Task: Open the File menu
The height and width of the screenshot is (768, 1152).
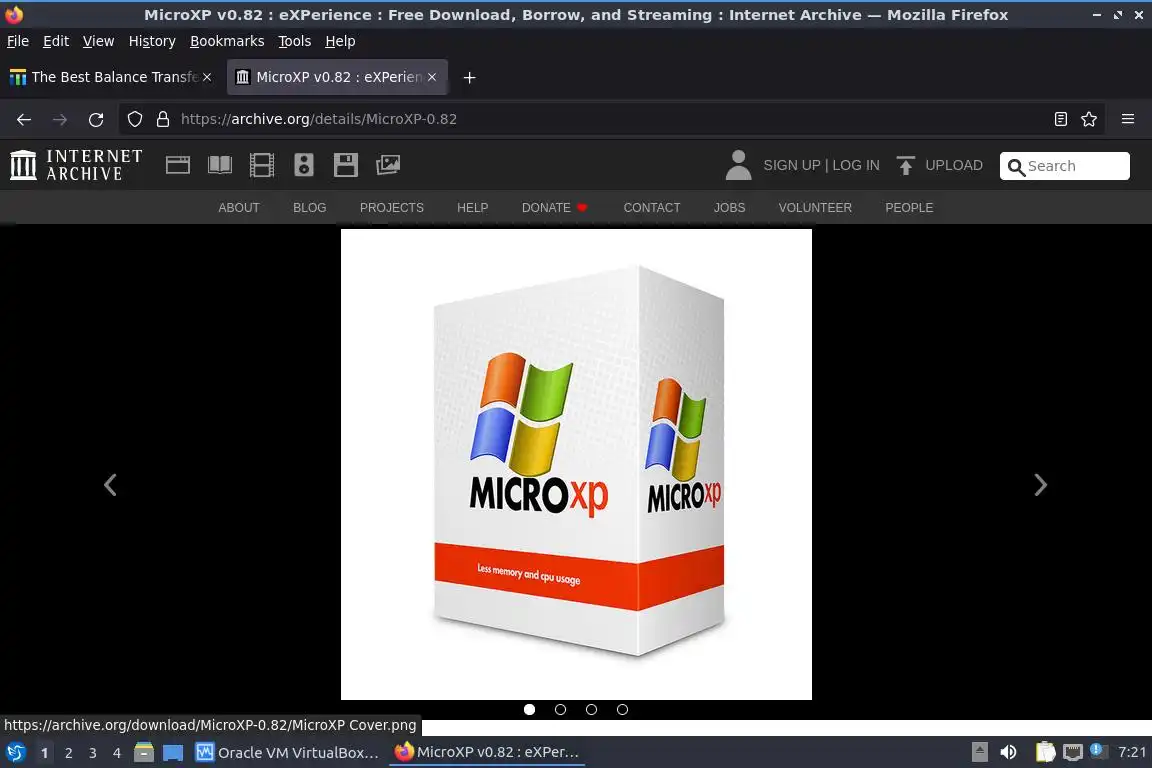Action: (x=18, y=41)
